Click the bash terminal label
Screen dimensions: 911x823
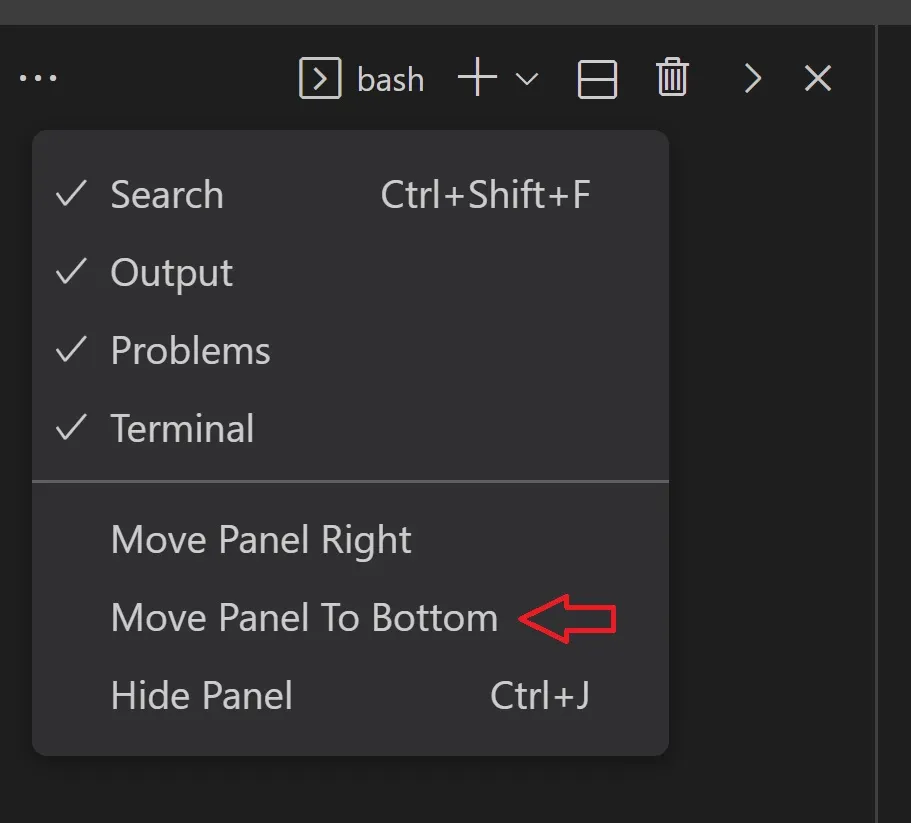[x=390, y=79]
